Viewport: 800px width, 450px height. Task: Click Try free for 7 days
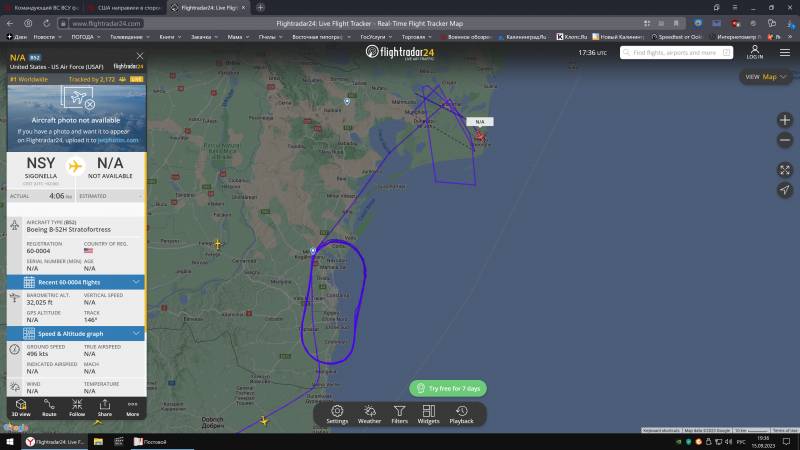[448, 388]
